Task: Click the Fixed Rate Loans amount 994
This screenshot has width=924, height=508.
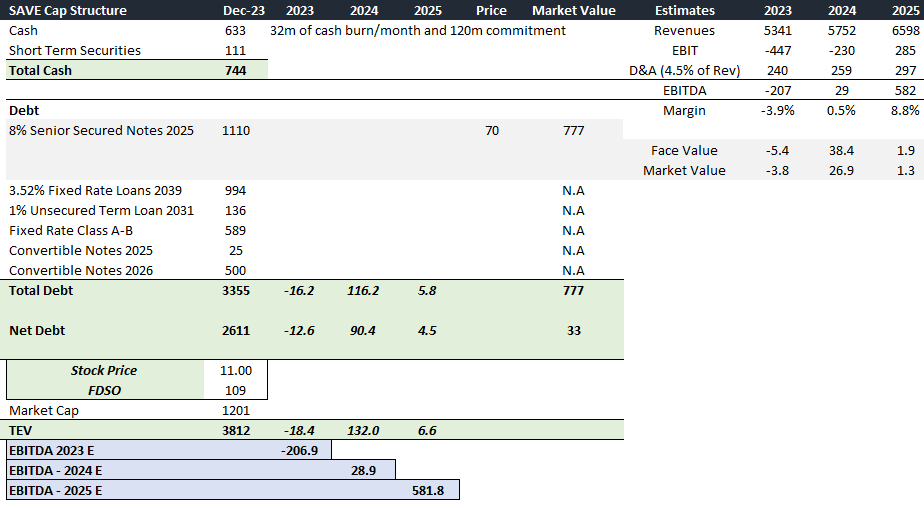Action: (x=235, y=191)
